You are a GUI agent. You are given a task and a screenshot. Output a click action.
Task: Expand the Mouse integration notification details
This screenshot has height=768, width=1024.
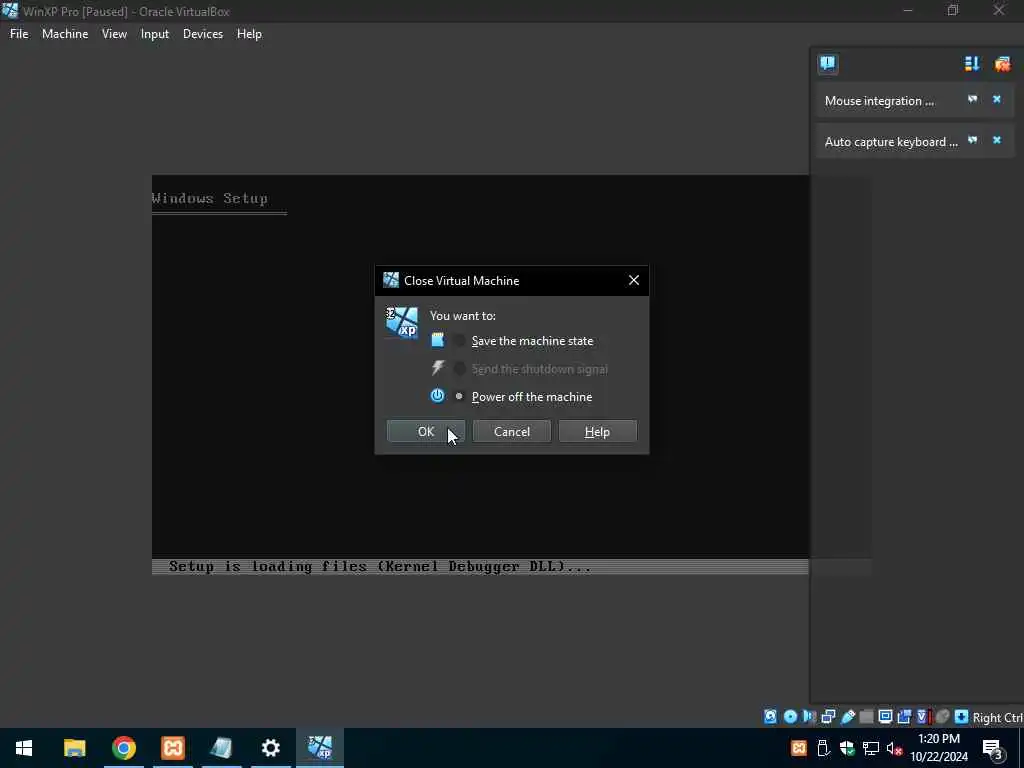point(972,99)
